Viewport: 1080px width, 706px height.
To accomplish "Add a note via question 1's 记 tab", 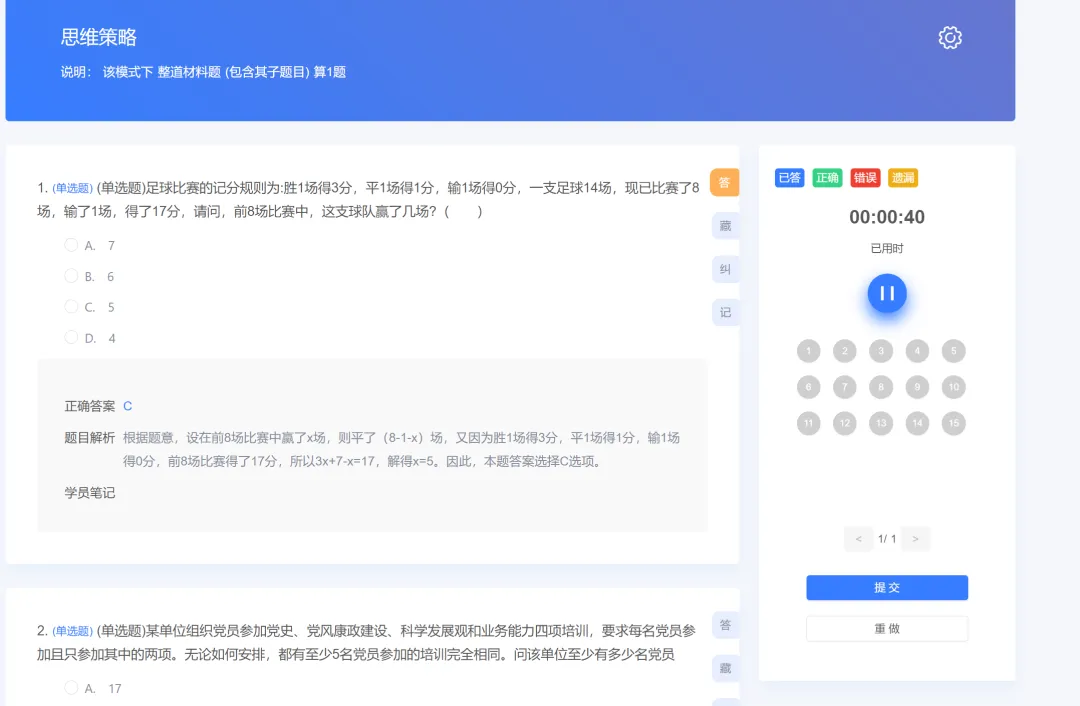I will click(725, 313).
